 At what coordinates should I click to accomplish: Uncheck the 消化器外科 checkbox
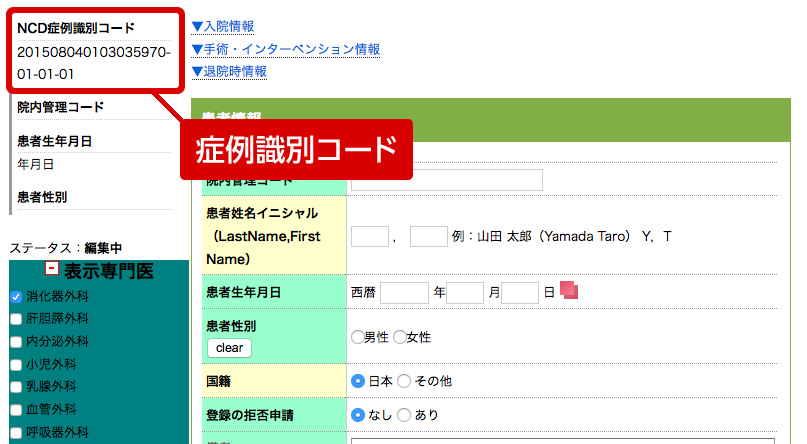(16, 297)
